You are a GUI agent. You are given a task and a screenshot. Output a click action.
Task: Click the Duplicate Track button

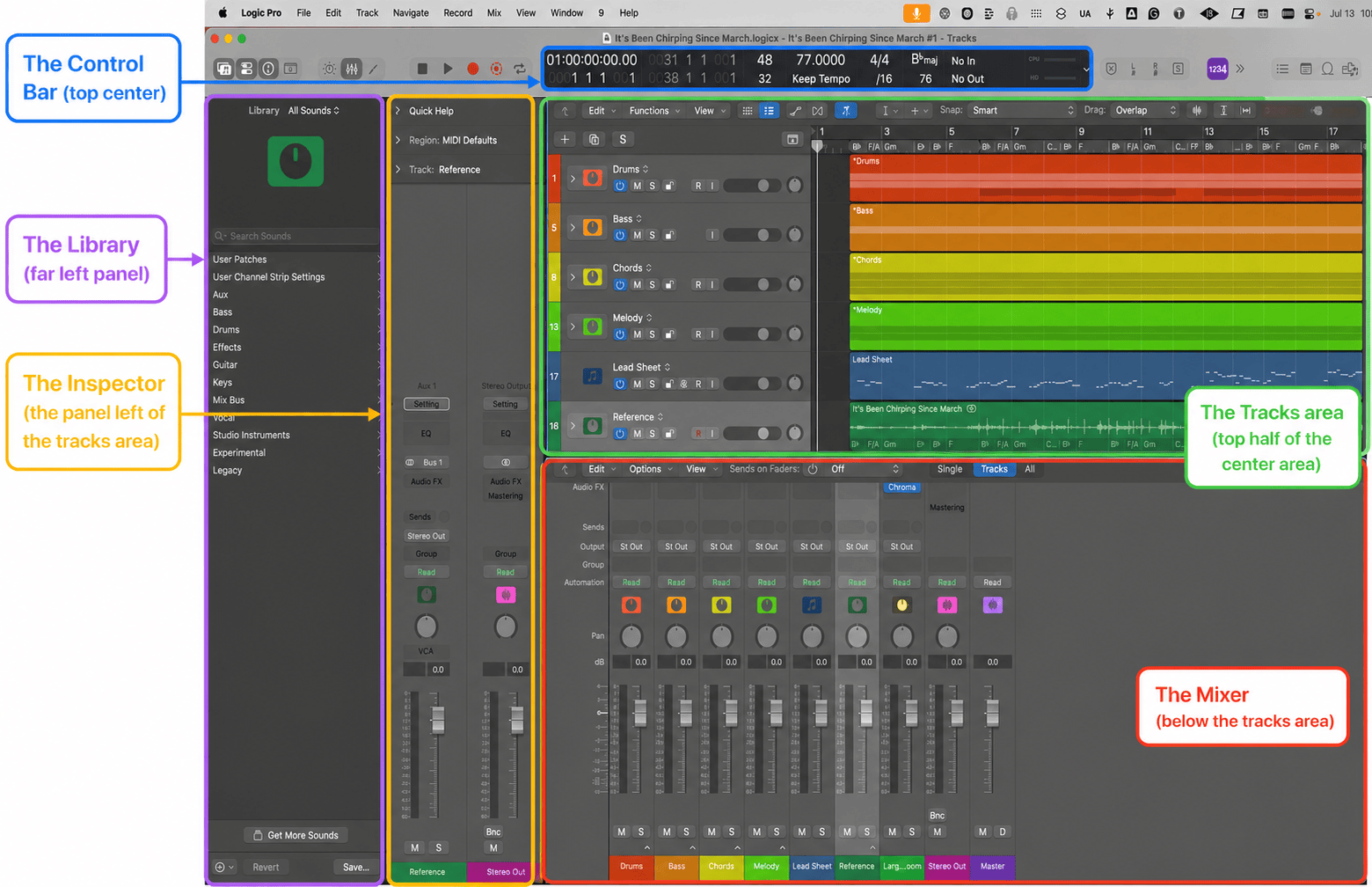point(594,139)
